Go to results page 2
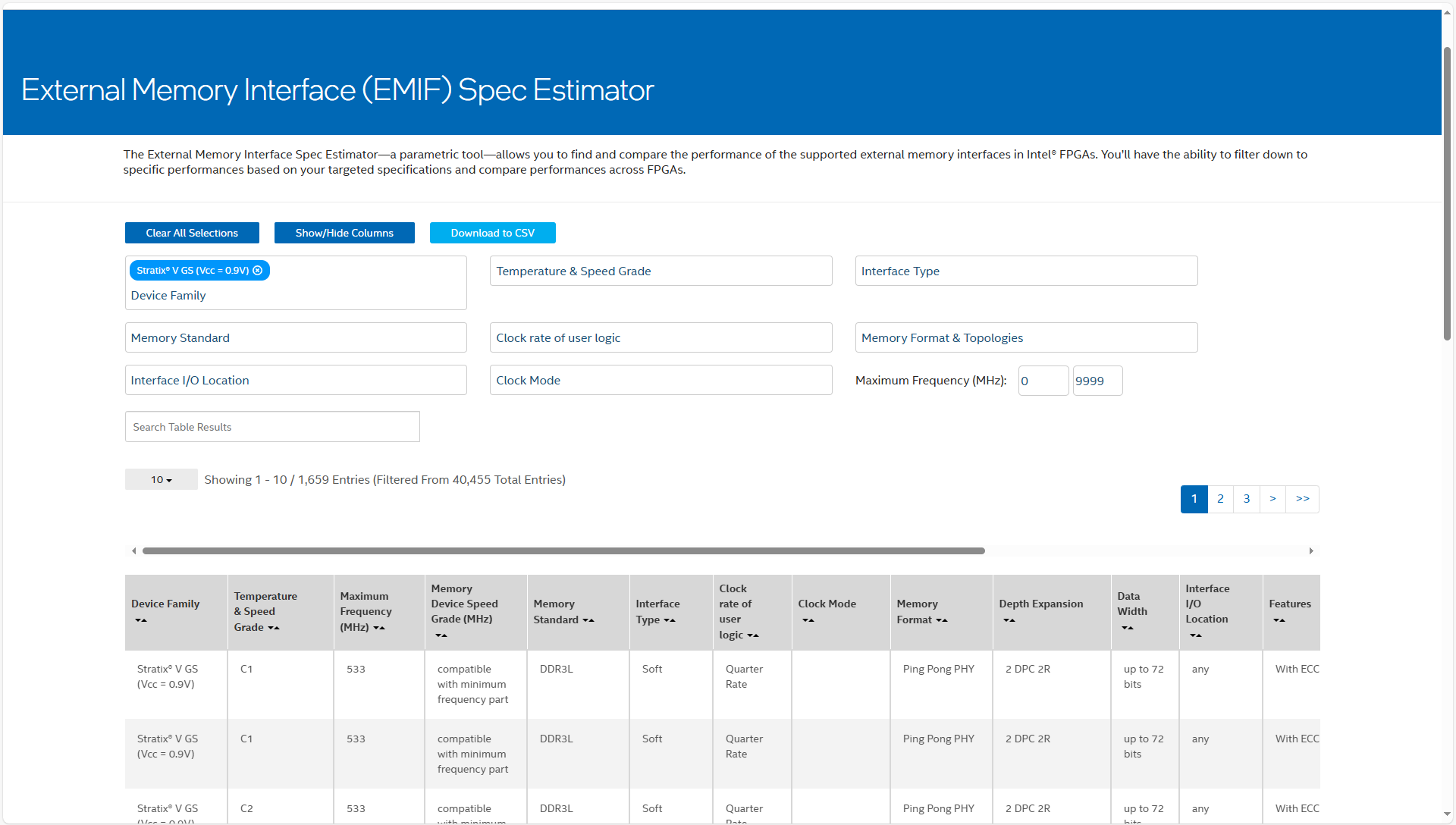This screenshot has width=1456, height=825. (x=1220, y=499)
